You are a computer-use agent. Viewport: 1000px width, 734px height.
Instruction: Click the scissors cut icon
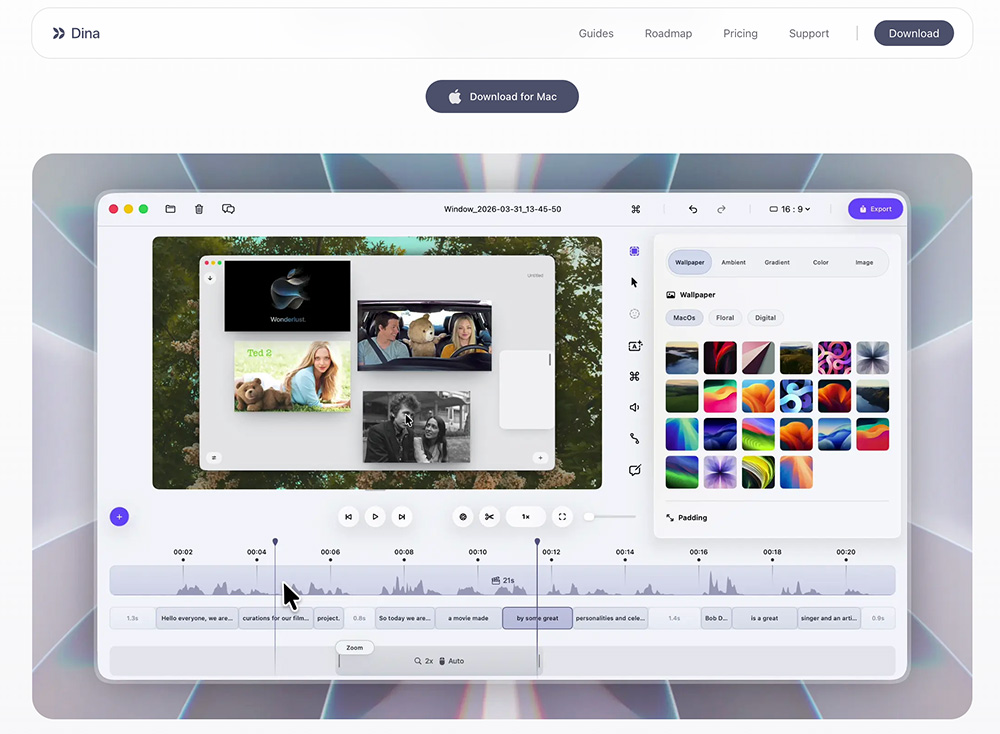click(x=489, y=517)
